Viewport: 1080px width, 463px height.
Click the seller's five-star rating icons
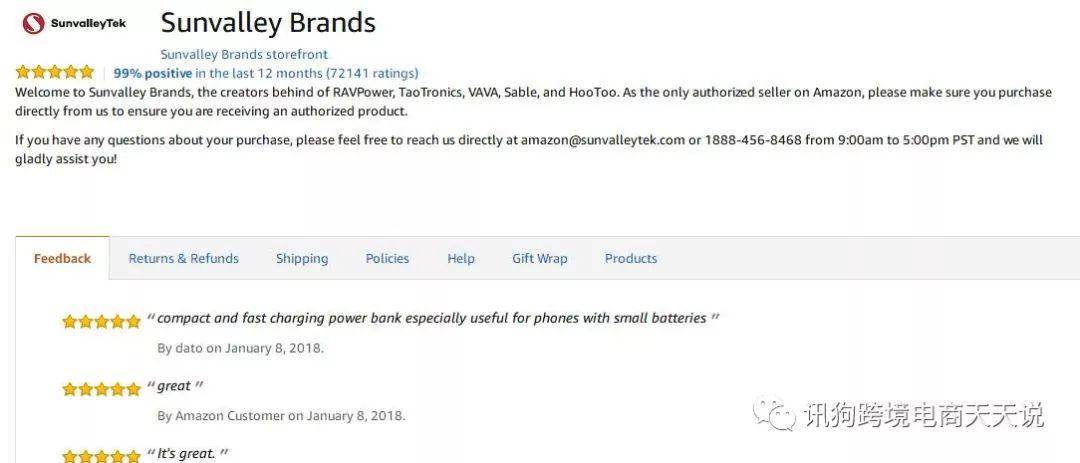[54, 72]
